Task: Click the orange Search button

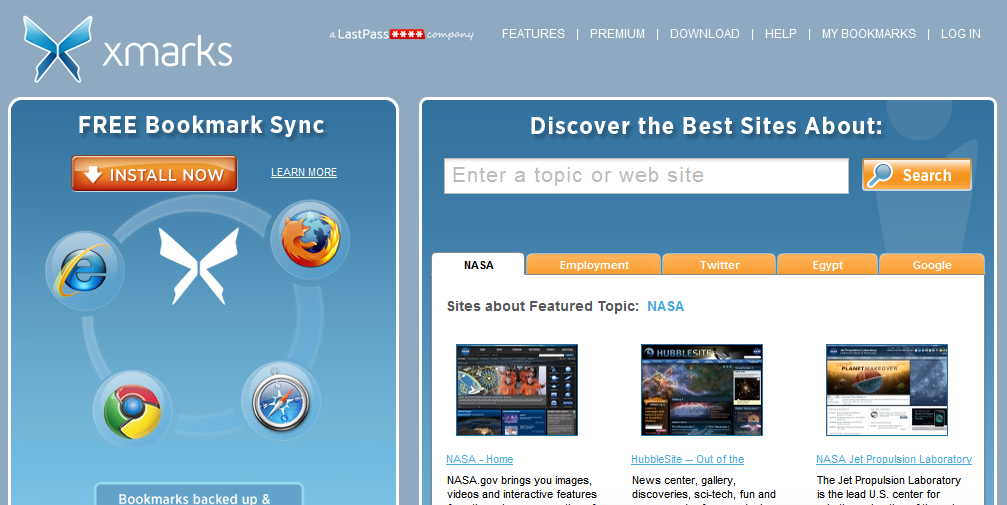Action: pos(916,175)
